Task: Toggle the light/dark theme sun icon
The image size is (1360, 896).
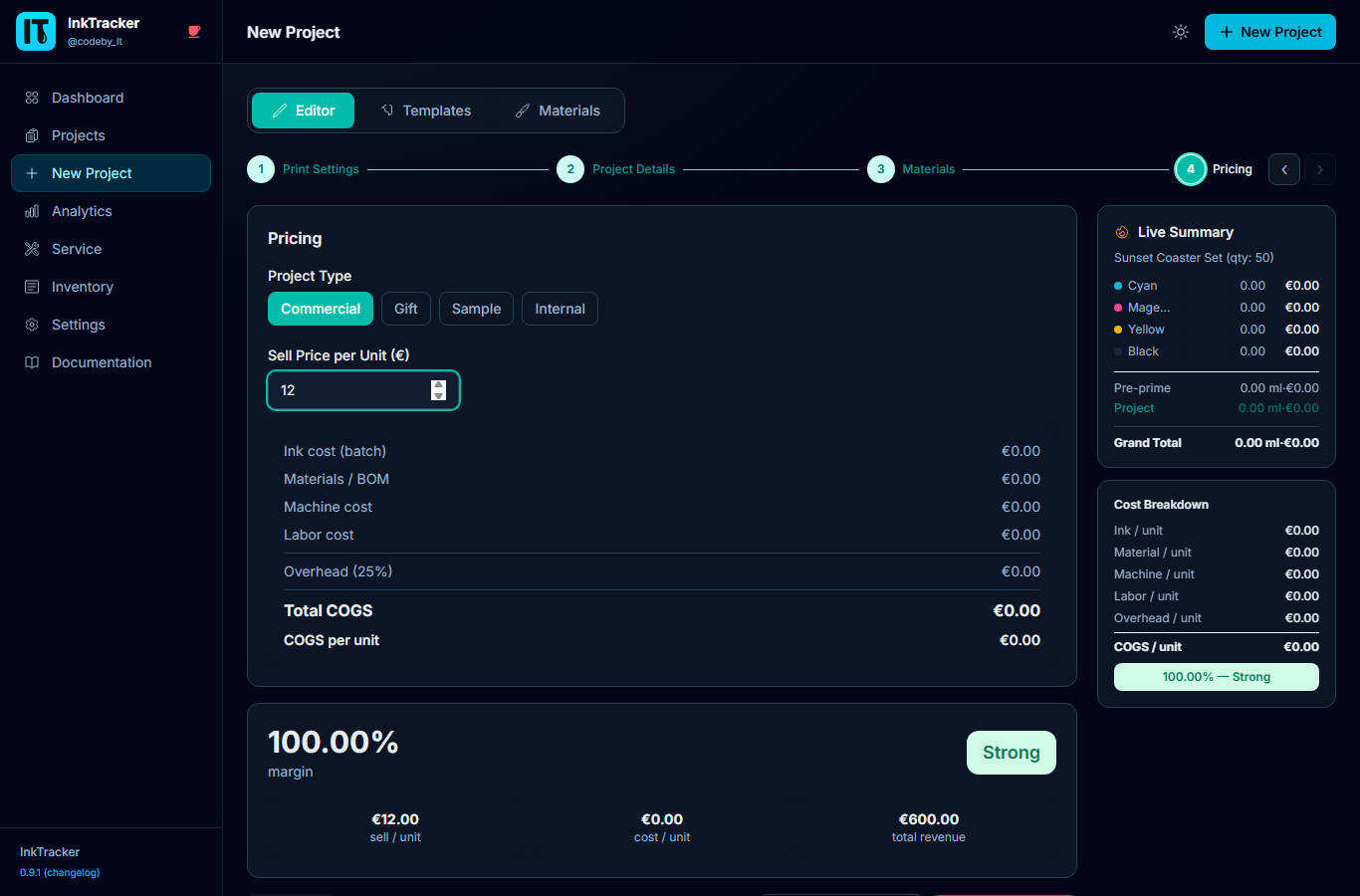Action: pyautogui.click(x=1181, y=32)
